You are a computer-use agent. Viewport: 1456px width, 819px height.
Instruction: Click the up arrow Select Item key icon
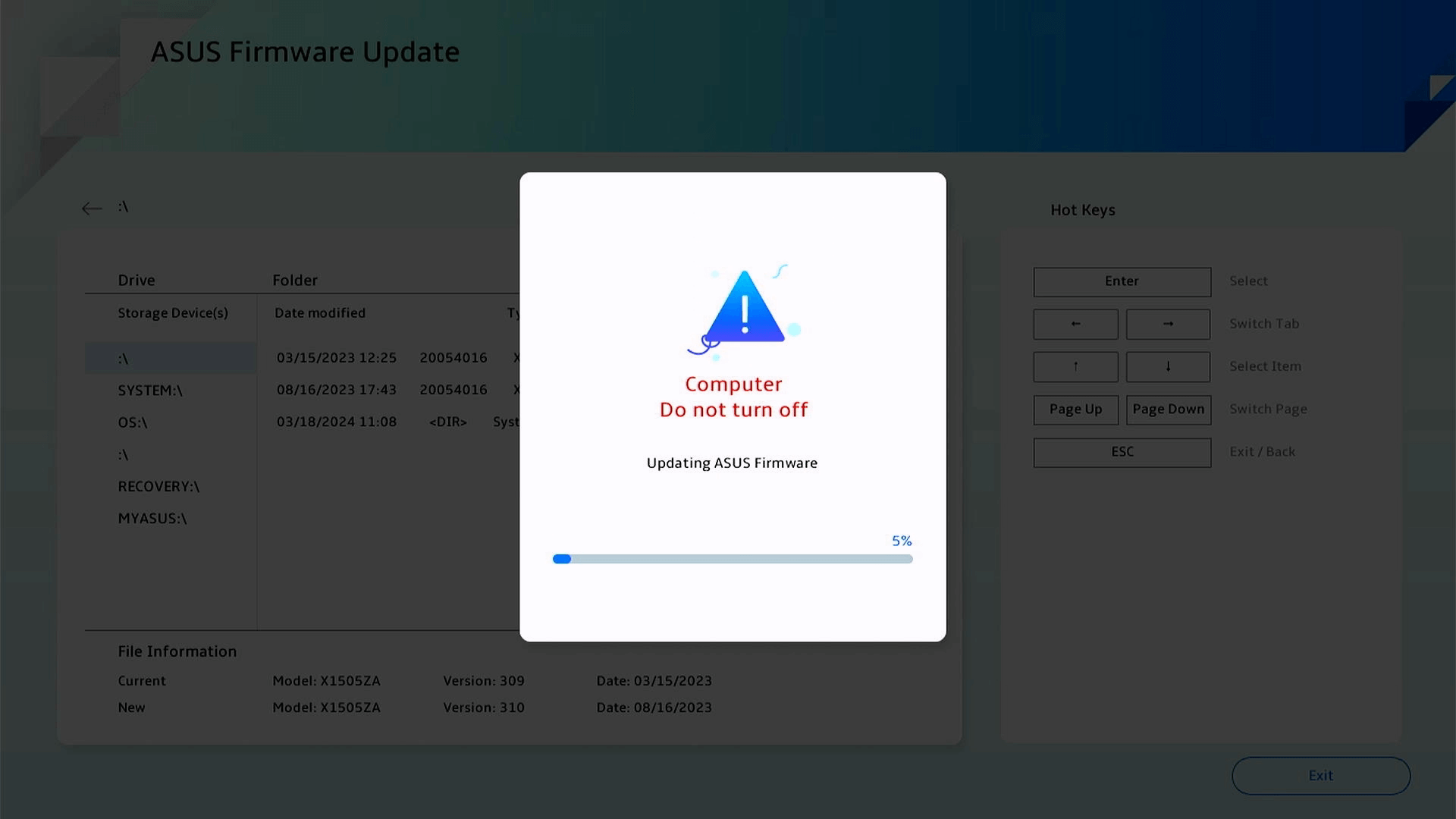click(x=1075, y=366)
